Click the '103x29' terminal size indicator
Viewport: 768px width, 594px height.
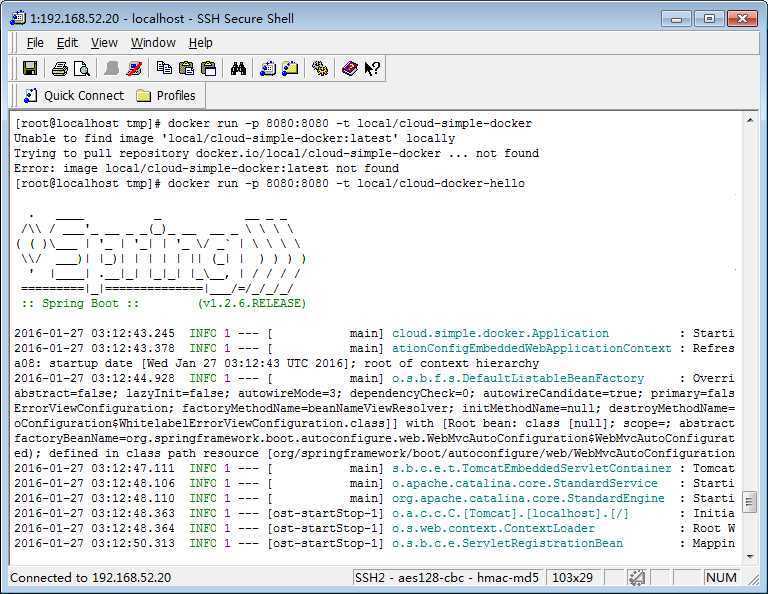(572, 578)
